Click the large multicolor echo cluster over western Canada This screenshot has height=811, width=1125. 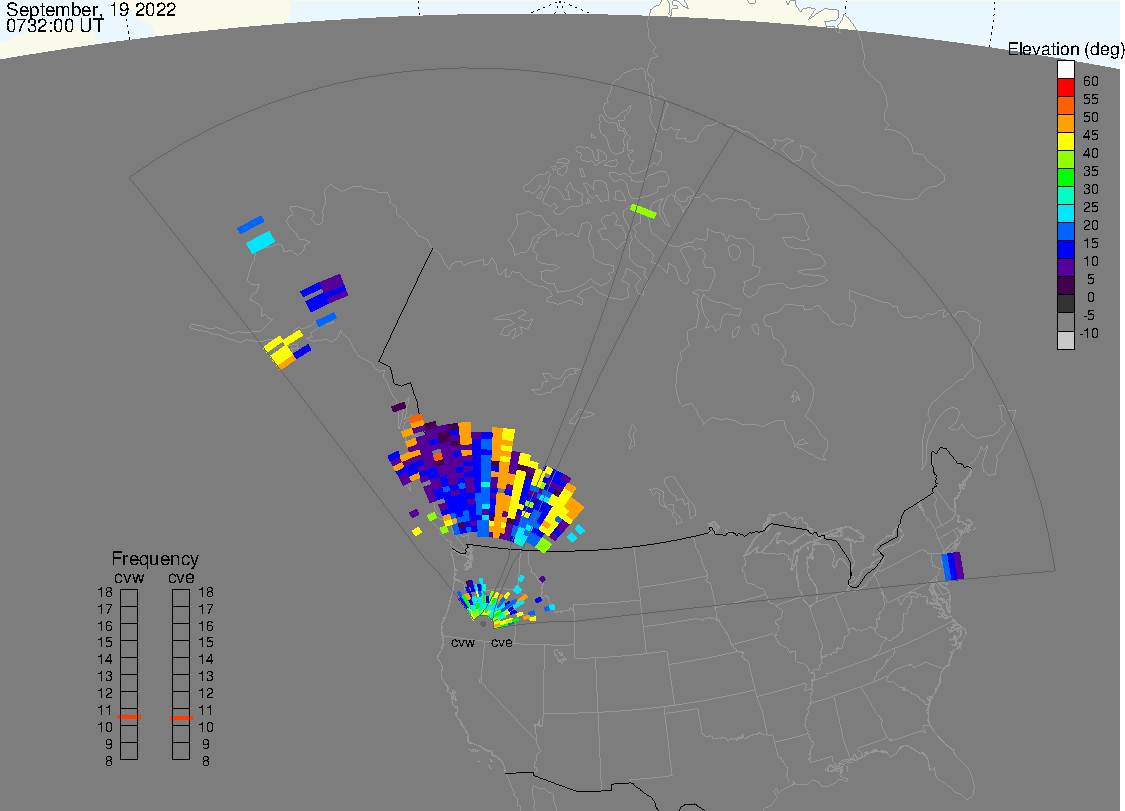pos(488,481)
